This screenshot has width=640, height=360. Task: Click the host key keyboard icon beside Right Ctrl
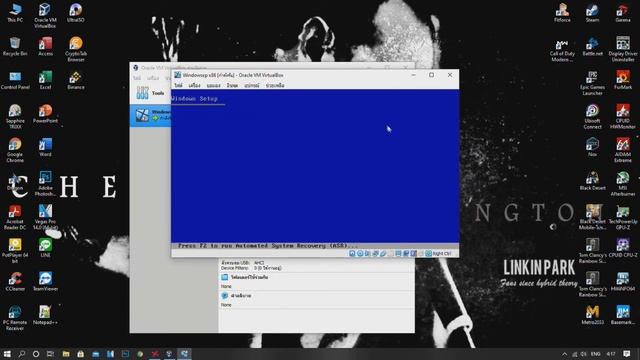429,253
